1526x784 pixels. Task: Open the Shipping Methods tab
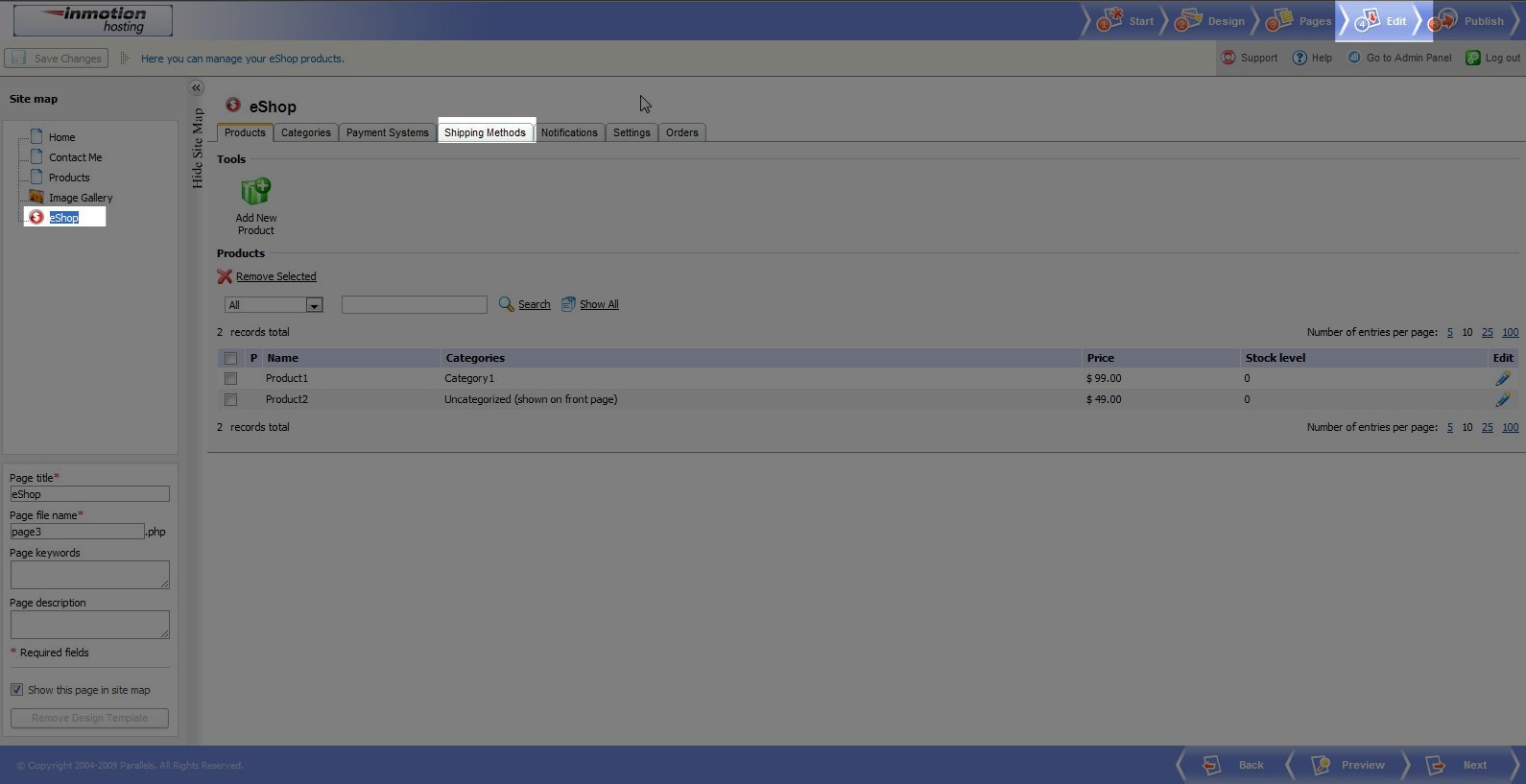click(485, 132)
